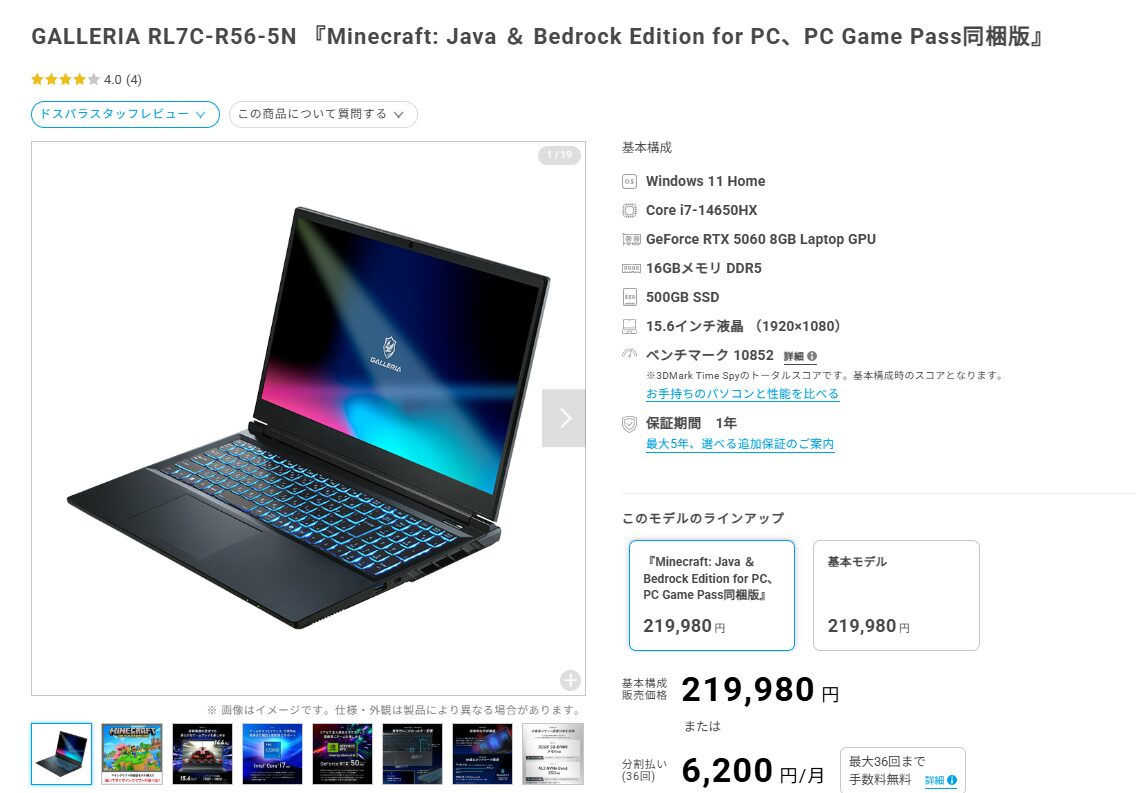This screenshot has width=1136, height=793.
Task: Click the GeForce RTX GPU spec icon
Action: 631,240
